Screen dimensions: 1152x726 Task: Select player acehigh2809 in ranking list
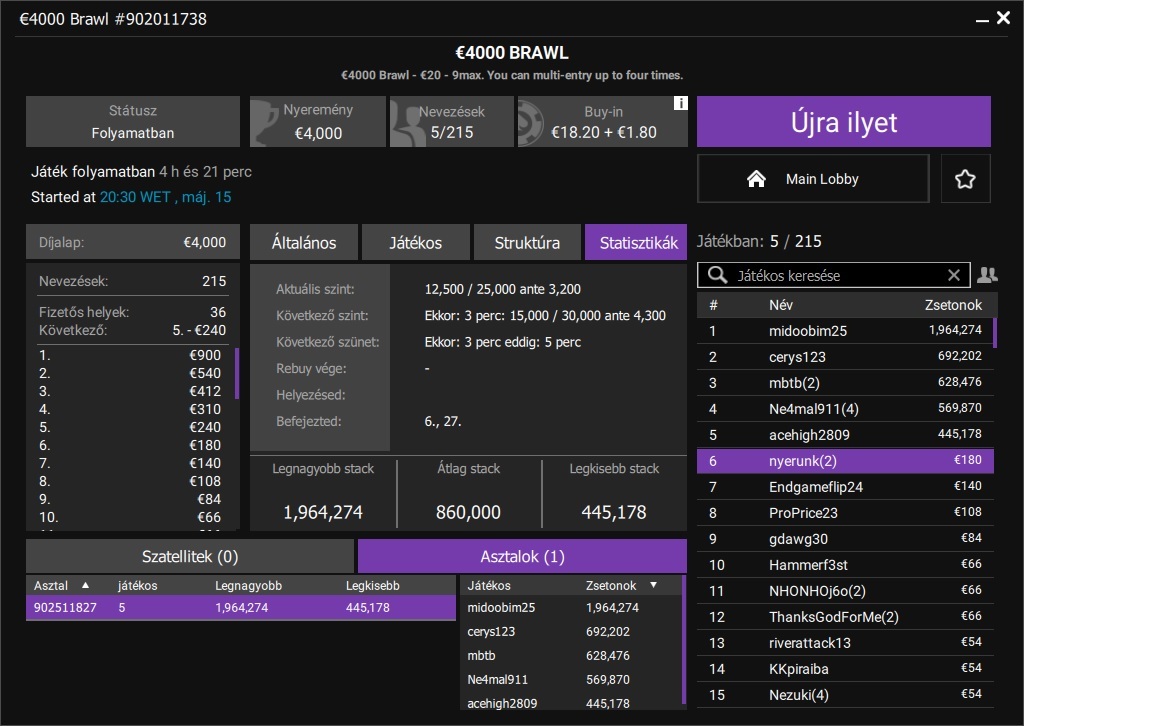845,435
